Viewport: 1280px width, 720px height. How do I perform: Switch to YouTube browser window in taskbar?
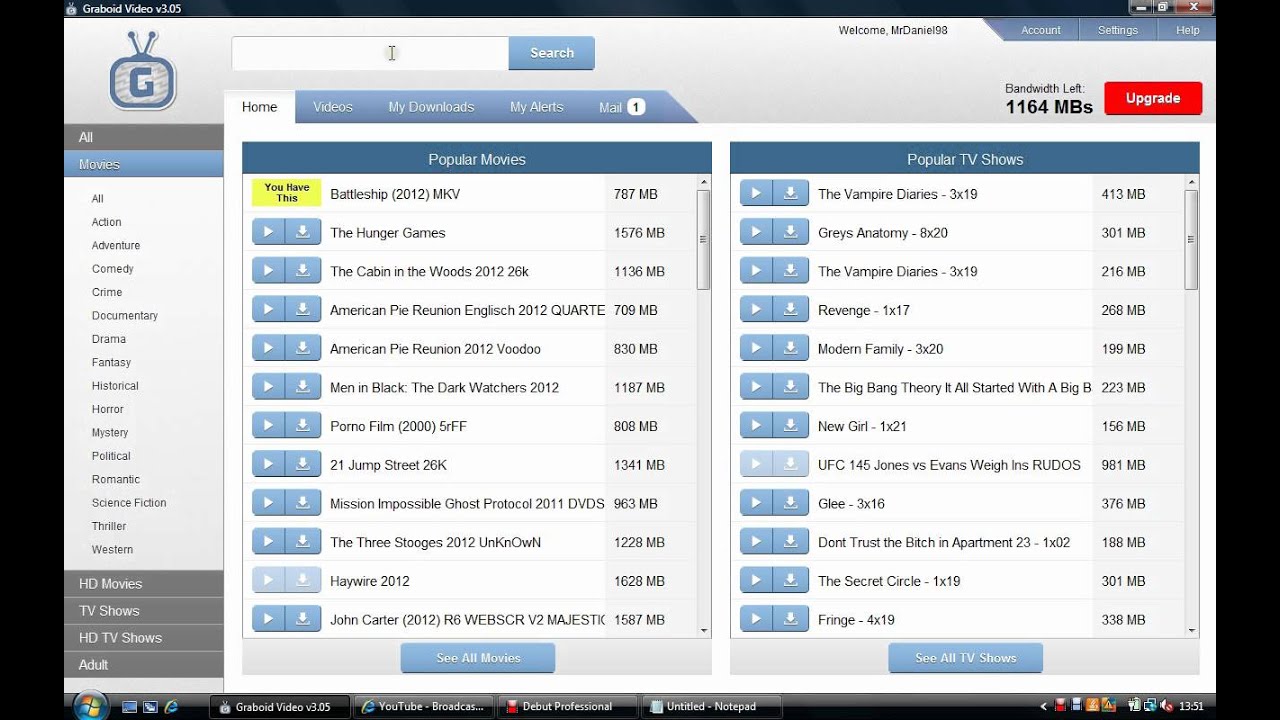422,707
